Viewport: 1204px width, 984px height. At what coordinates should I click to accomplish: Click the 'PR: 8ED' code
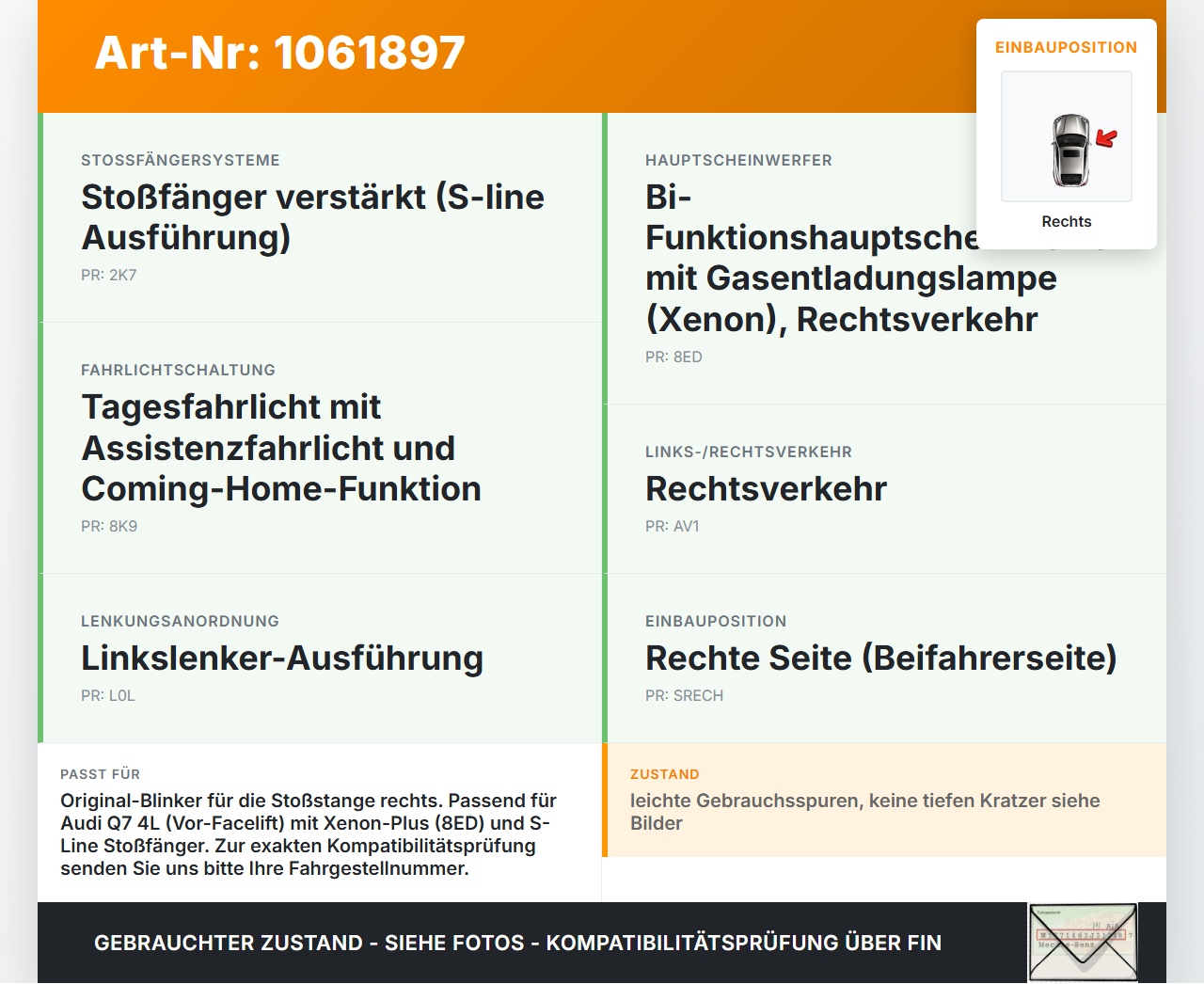tap(673, 357)
